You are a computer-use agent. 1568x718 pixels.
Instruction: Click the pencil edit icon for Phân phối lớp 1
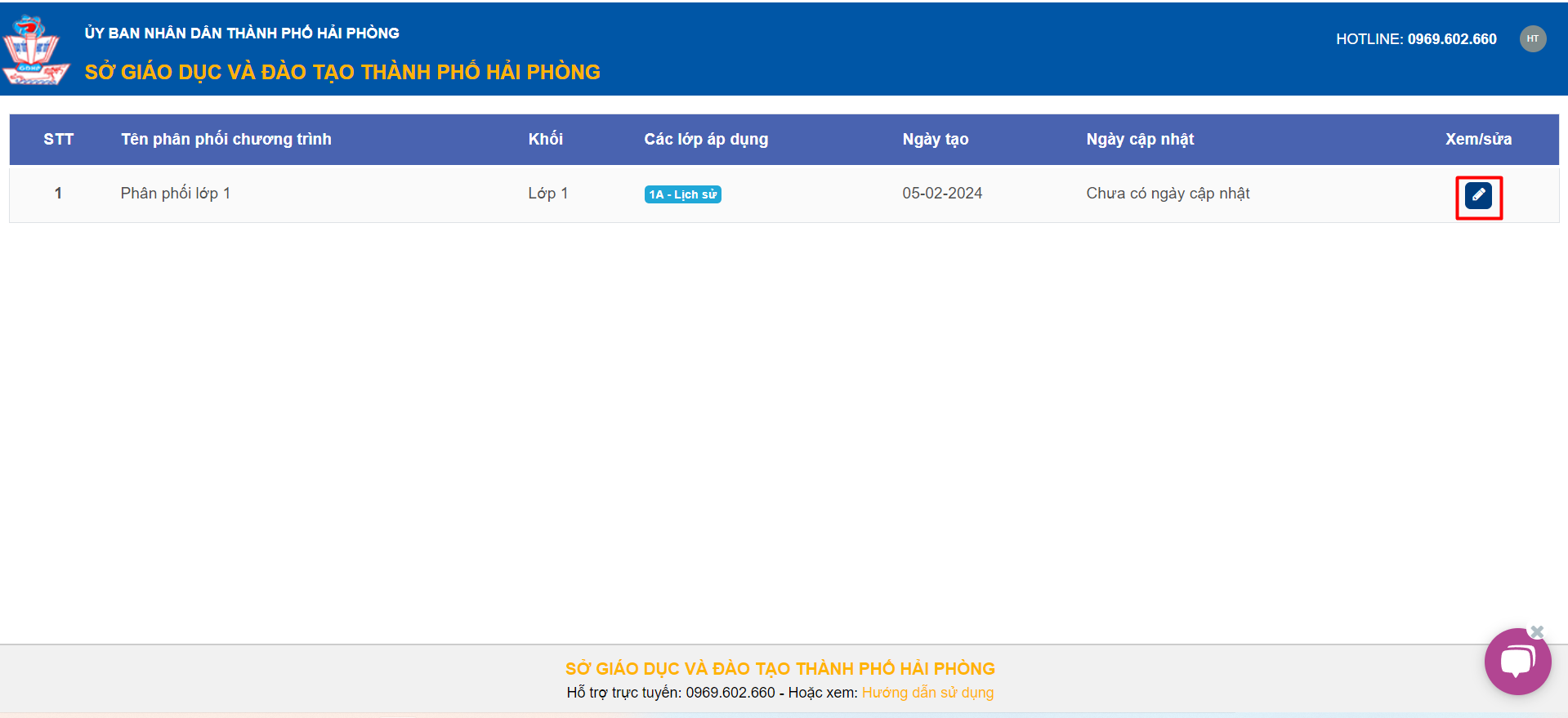click(x=1478, y=196)
